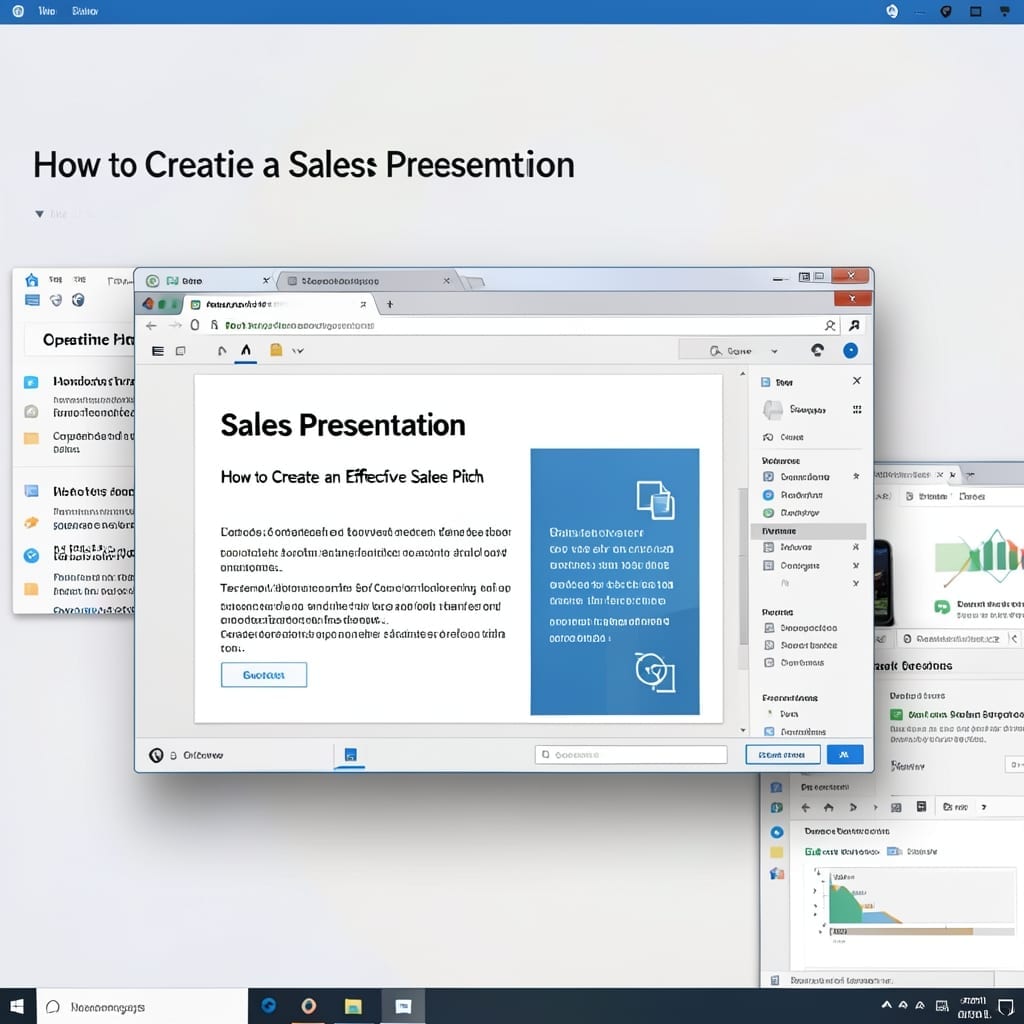Click the address bar URL text
Screen dimensions: 1024x1024
click(300, 325)
